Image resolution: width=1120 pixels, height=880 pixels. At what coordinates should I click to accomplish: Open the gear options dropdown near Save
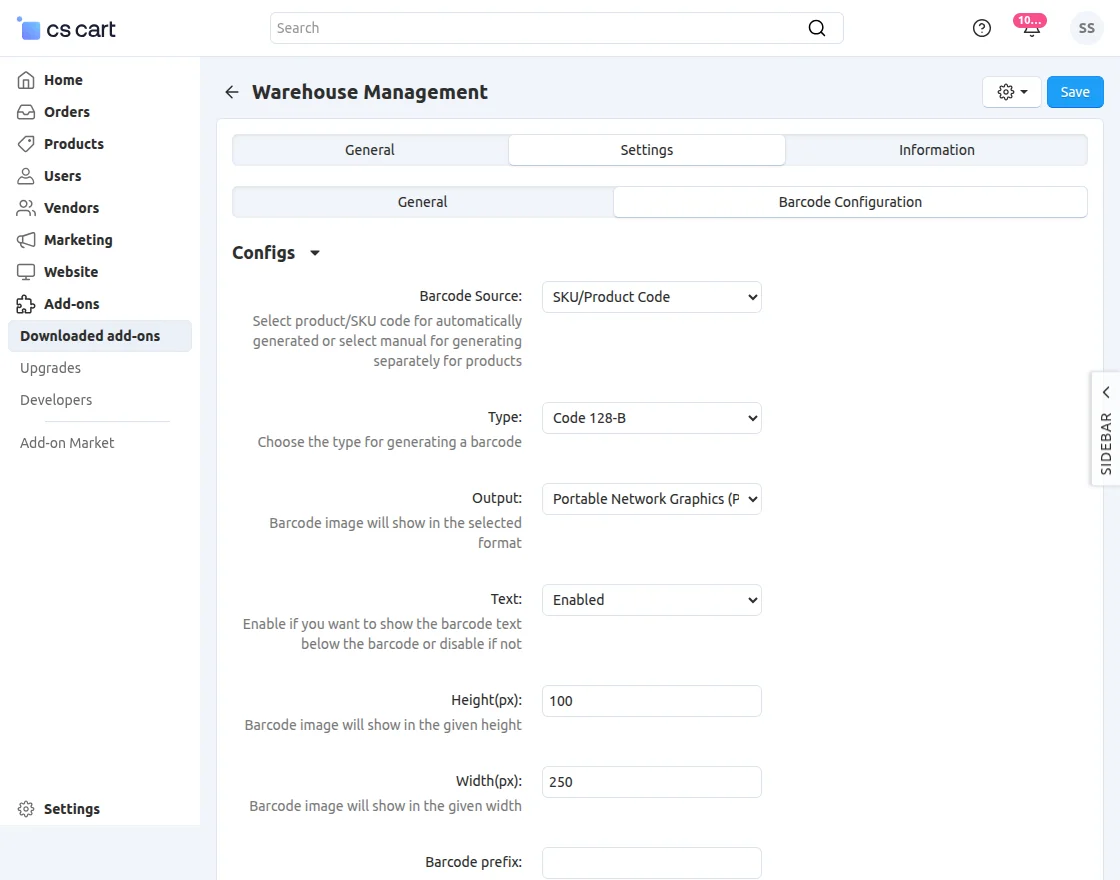coord(1012,92)
